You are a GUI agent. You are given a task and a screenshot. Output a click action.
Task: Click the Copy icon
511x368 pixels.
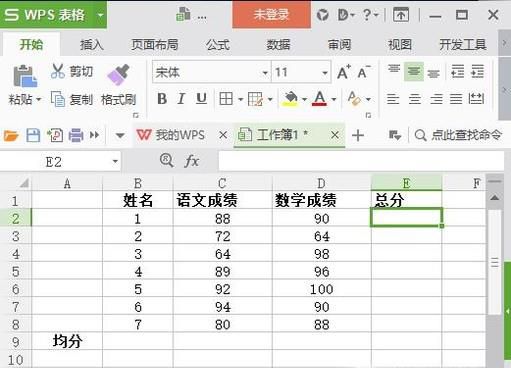pyautogui.click(x=58, y=99)
